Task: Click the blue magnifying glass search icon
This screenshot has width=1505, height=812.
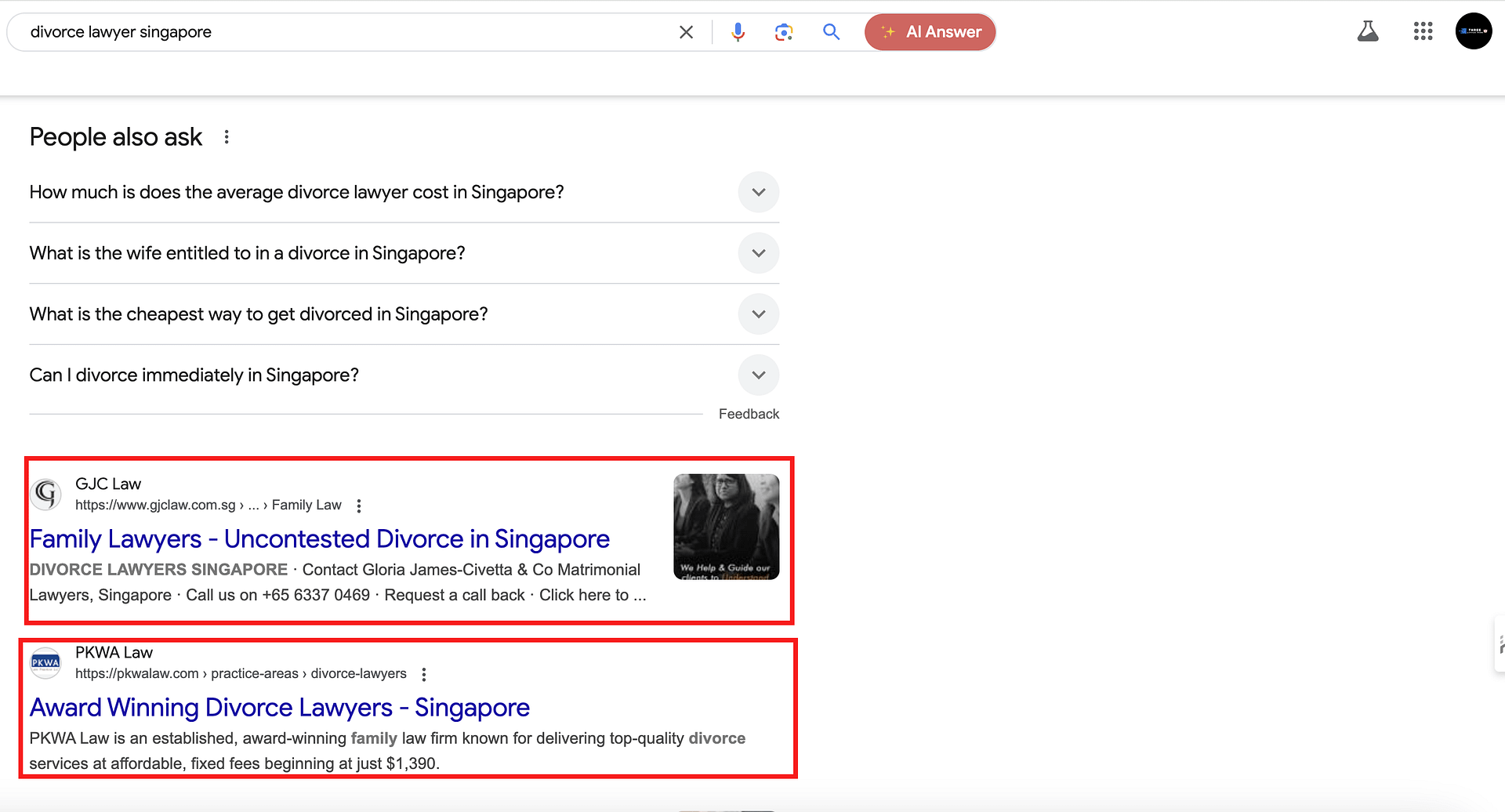Action: coord(831,32)
